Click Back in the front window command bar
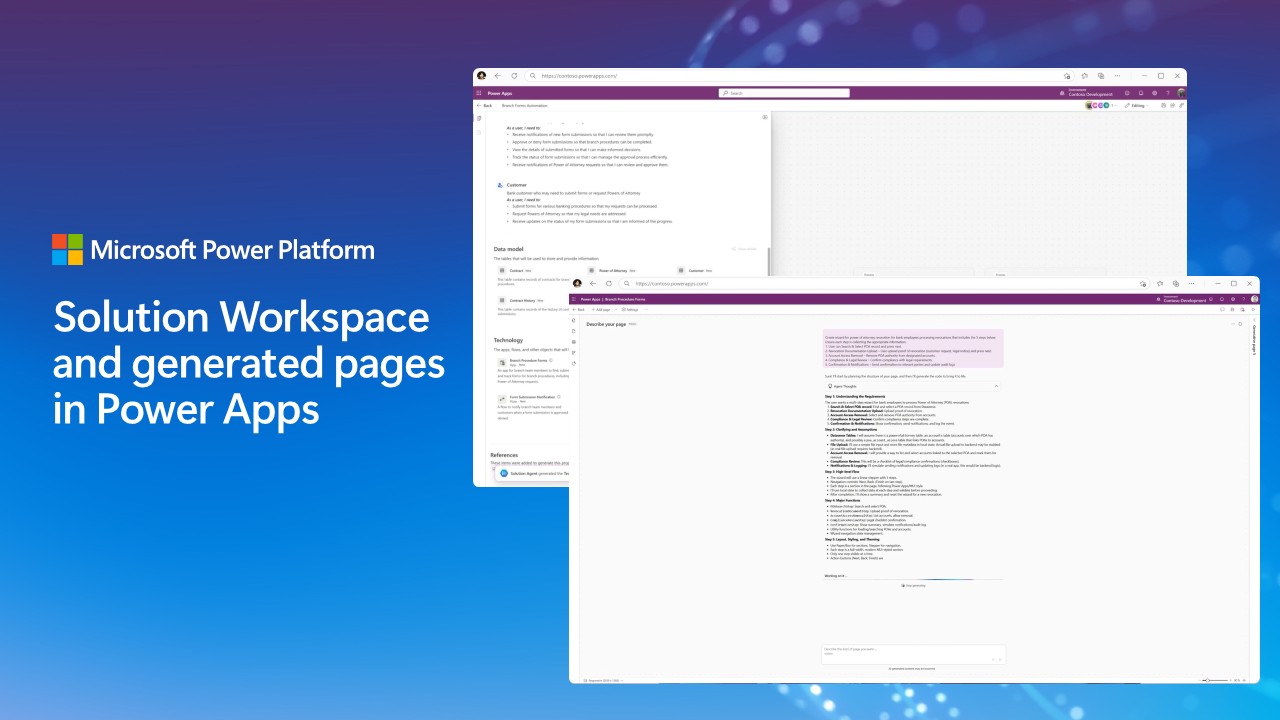The width and height of the screenshot is (1280, 720). (x=579, y=310)
